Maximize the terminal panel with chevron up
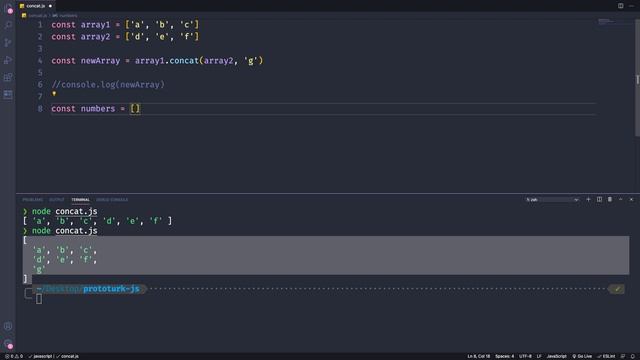Image resolution: width=640 pixels, height=360 pixels. pyautogui.click(x=620, y=200)
